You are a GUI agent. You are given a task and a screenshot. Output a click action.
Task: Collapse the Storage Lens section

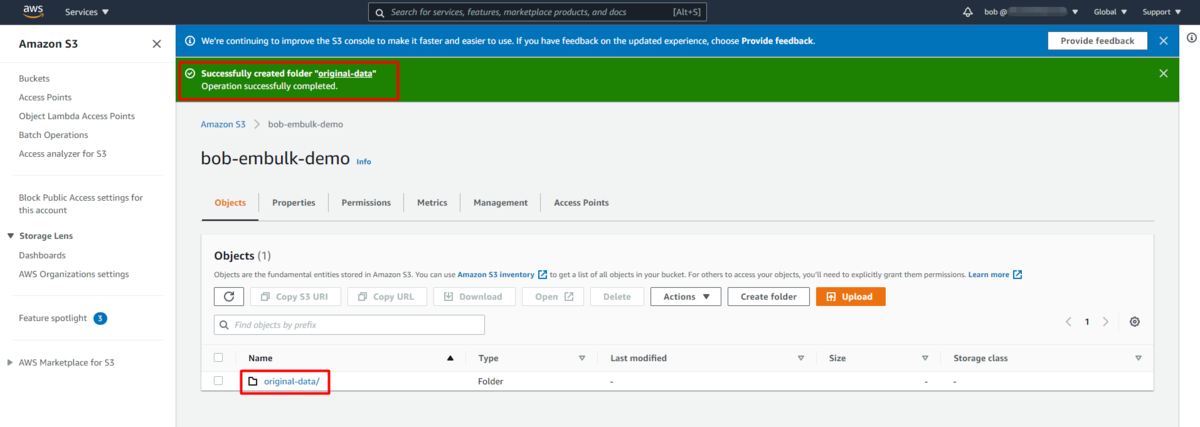pos(11,236)
